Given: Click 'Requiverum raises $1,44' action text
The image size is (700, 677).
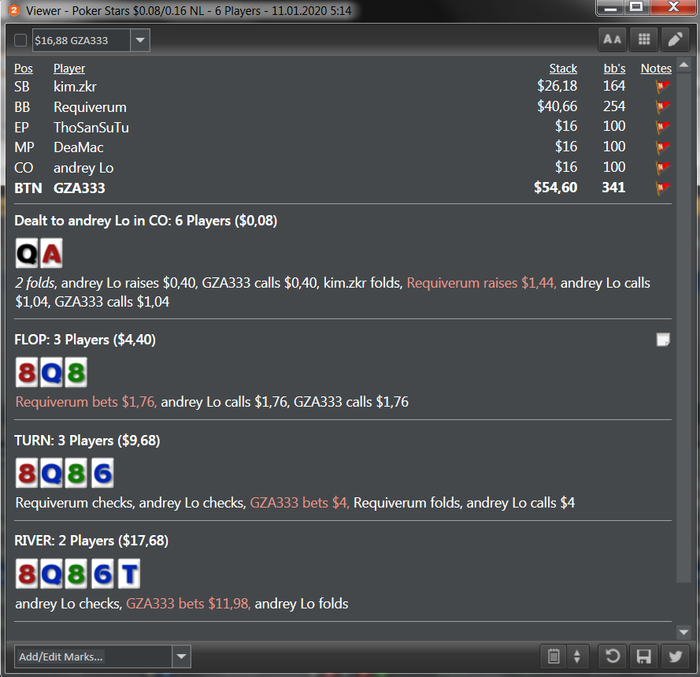Looking at the screenshot, I should tap(481, 283).
